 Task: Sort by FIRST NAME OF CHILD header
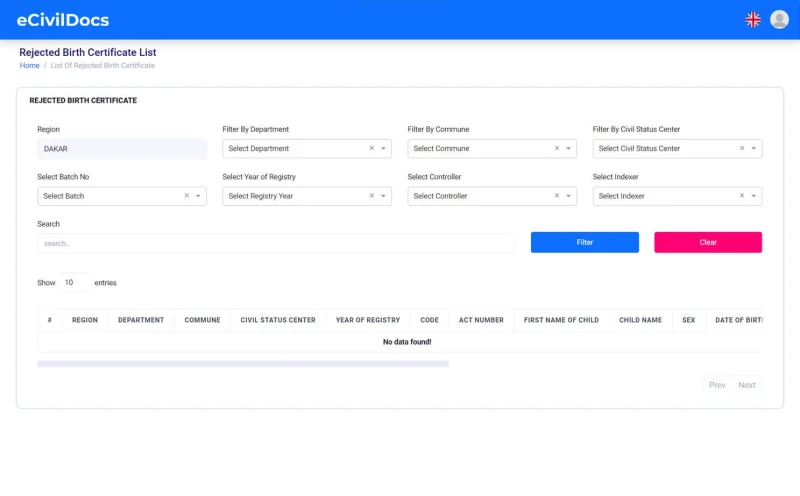tap(561, 320)
